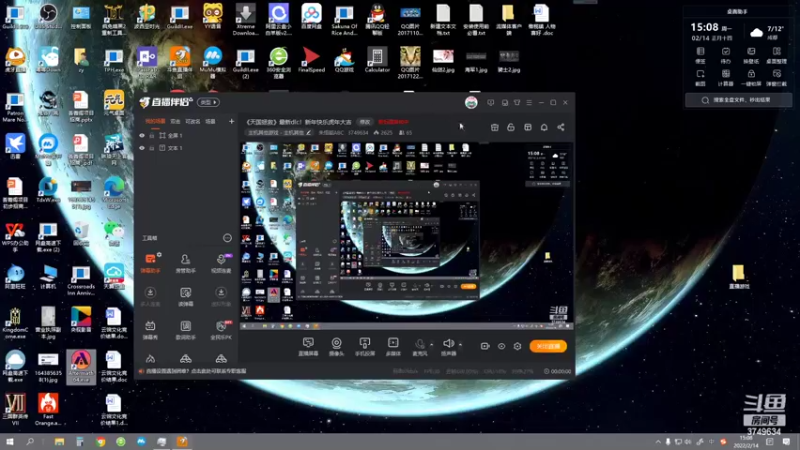Add 手机投屏 phone casting source
The width and height of the screenshot is (800, 450).
[365, 346]
